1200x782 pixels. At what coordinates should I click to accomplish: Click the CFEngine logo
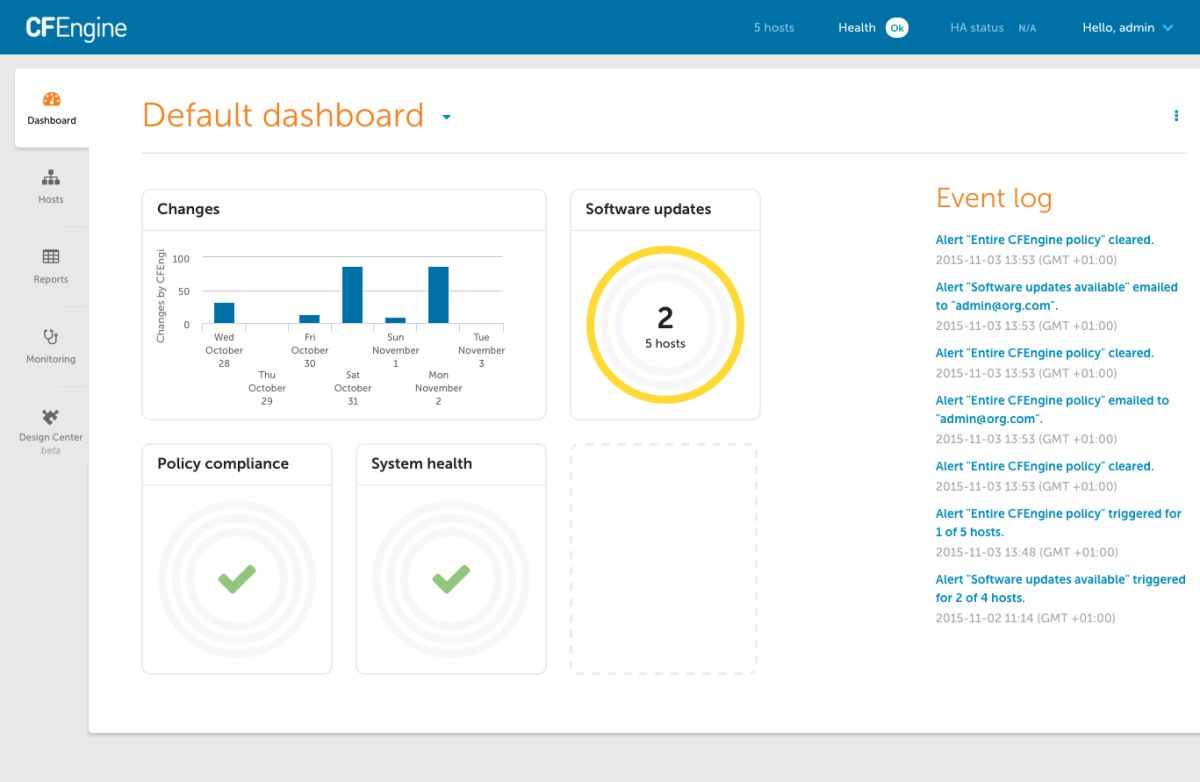(76, 28)
